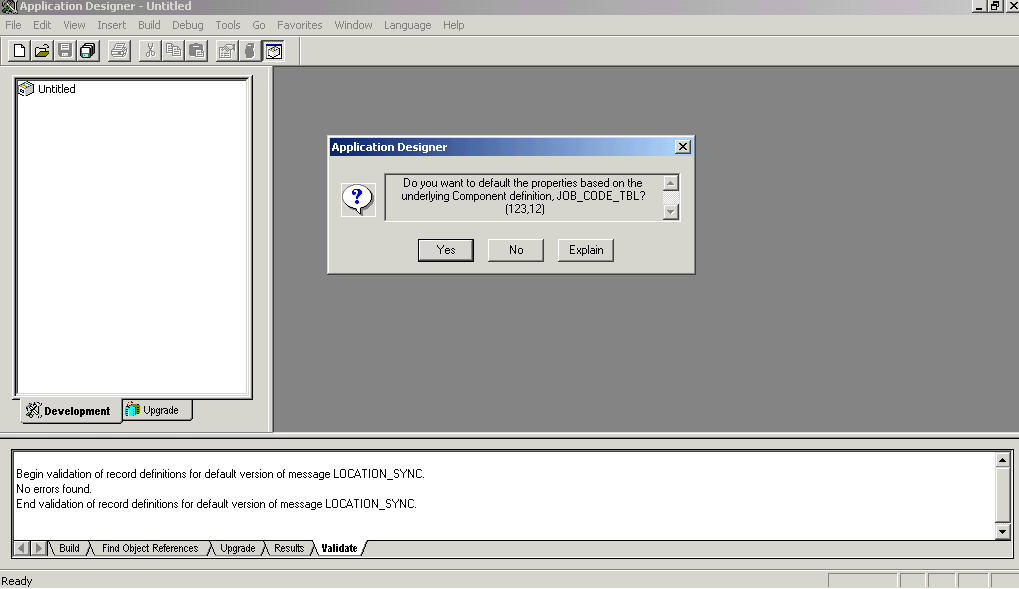The height and width of the screenshot is (589, 1019).
Task: Toggle the project workspace view icon
Action: click(x=273, y=50)
